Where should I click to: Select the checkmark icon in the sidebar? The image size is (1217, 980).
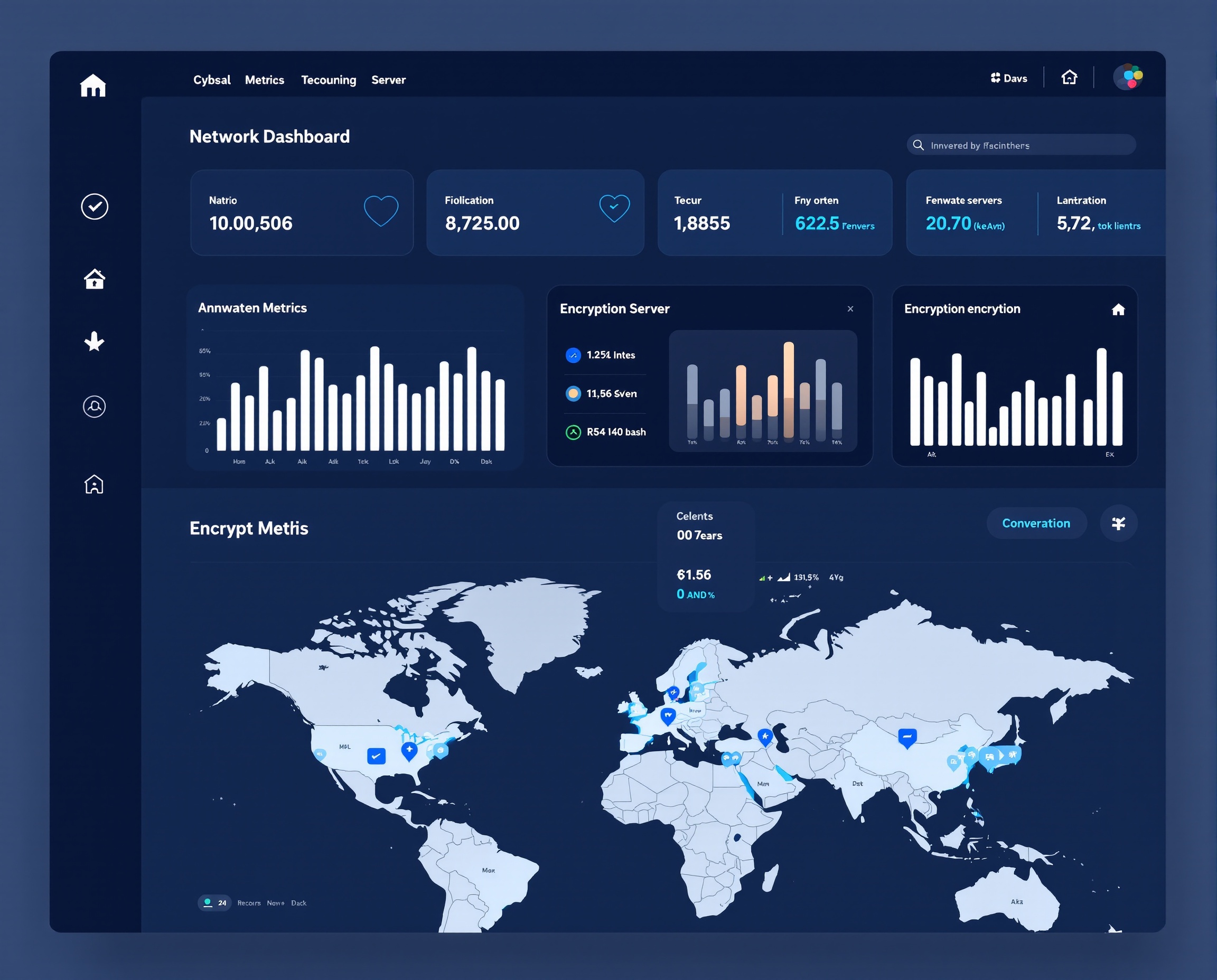click(x=95, y=206)
